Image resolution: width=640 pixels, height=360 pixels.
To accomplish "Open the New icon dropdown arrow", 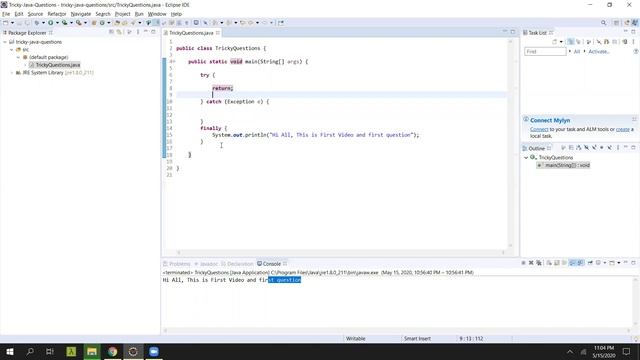I will coord(12,23).
